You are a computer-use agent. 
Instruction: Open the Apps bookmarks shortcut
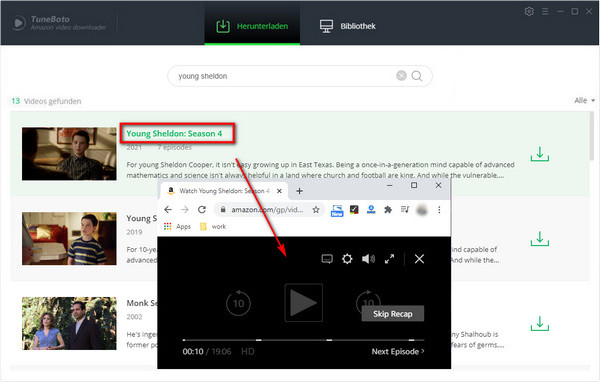point(177,227)
